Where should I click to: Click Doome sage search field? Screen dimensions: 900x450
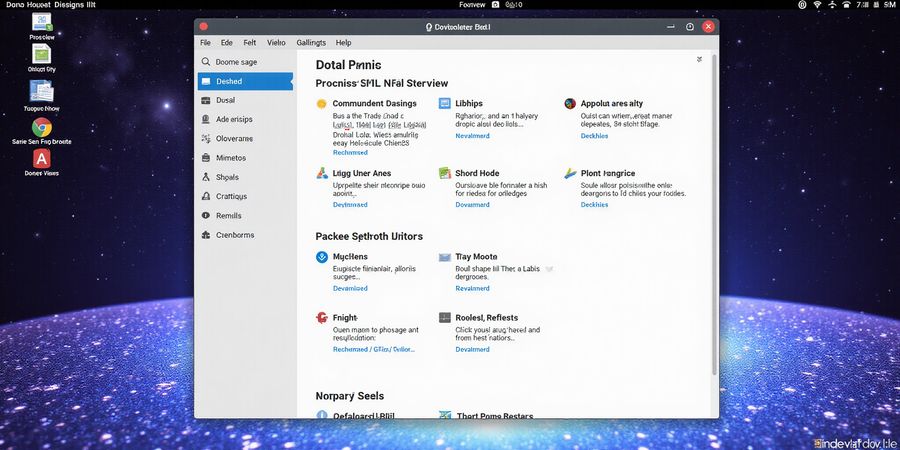pos(245,61)
